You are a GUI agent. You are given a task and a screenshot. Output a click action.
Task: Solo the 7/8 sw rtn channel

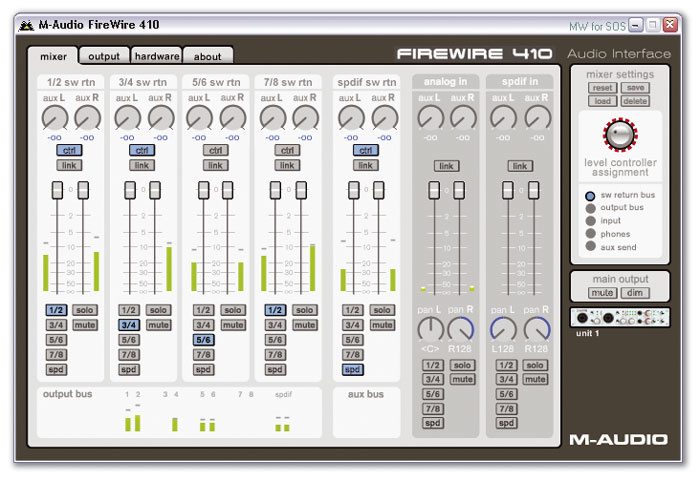[x=305, y=310]
